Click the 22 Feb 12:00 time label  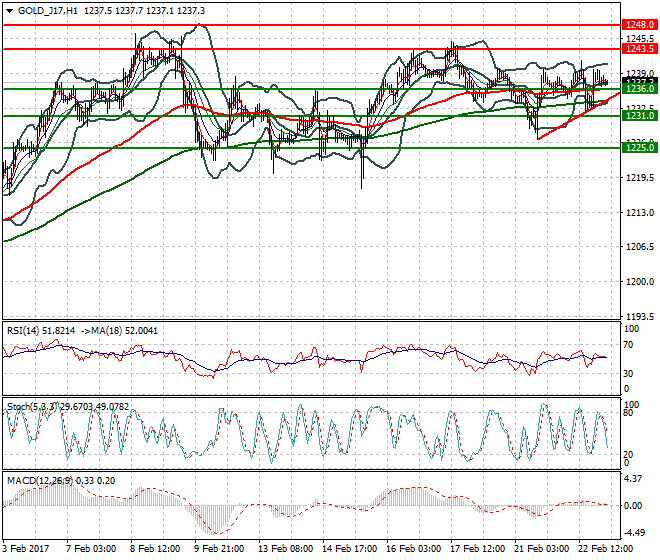point(605,549)
